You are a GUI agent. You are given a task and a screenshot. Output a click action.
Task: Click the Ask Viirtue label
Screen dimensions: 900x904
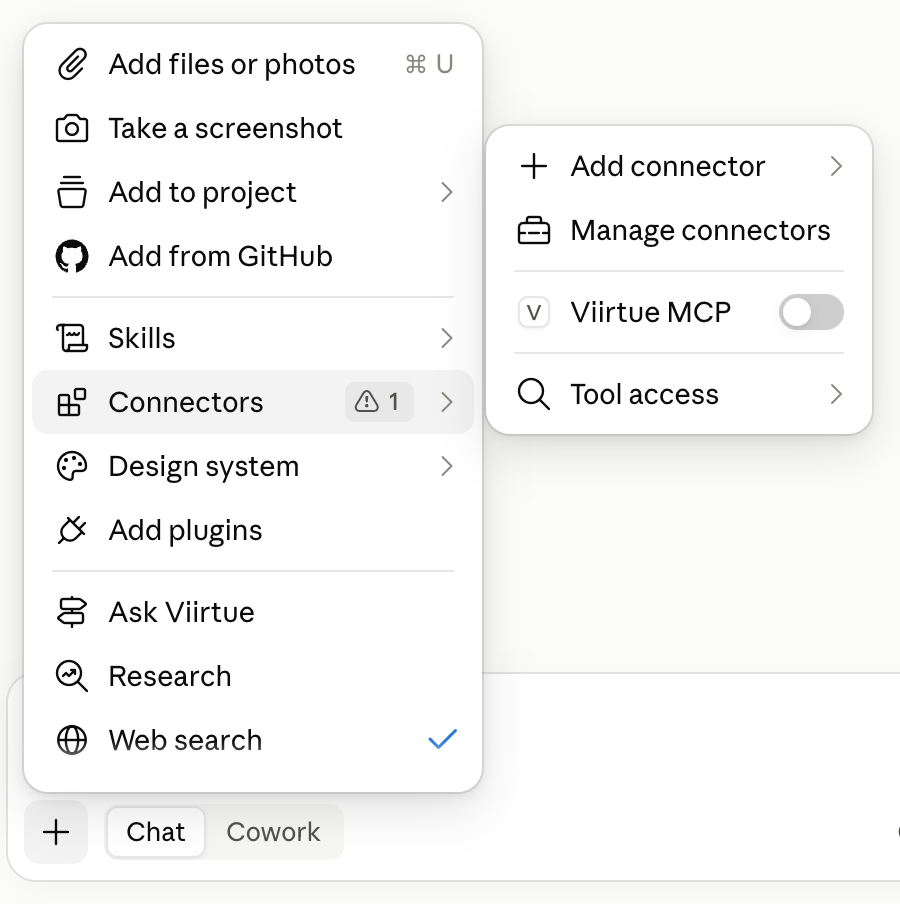(x=182, y=612)
